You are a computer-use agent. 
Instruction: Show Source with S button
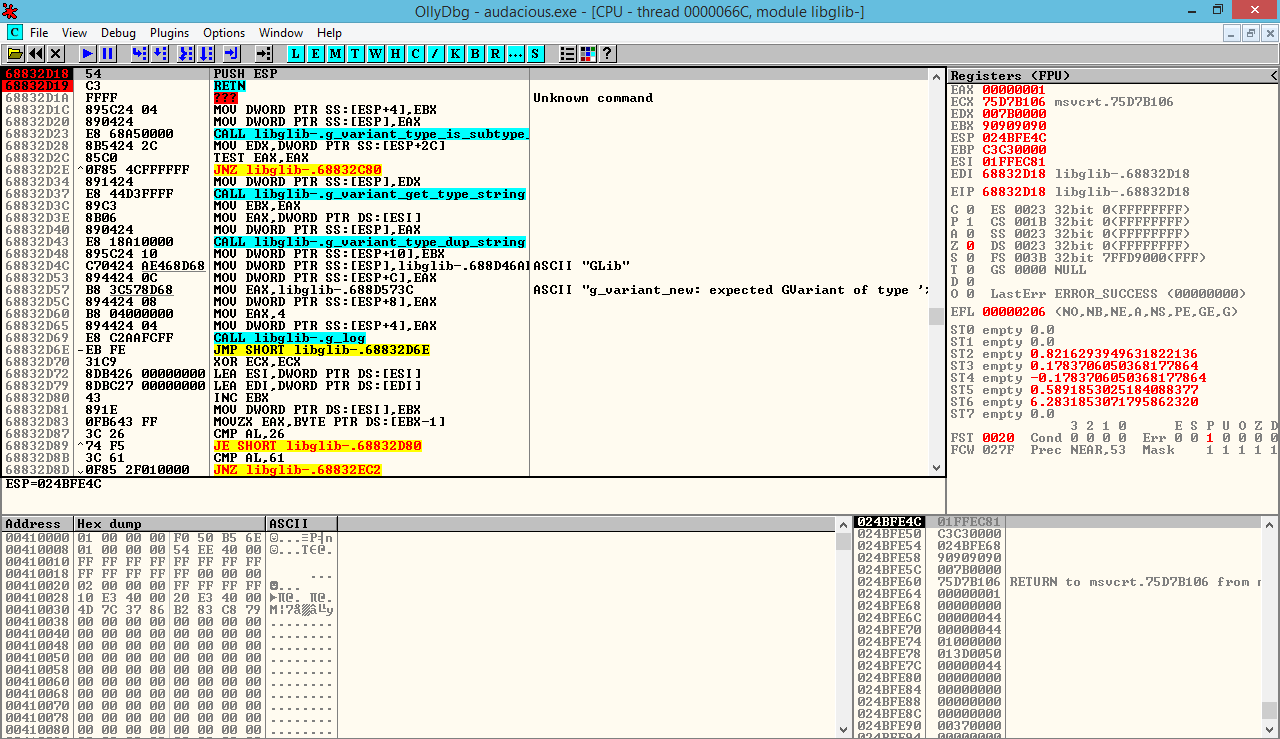[536, 53]
